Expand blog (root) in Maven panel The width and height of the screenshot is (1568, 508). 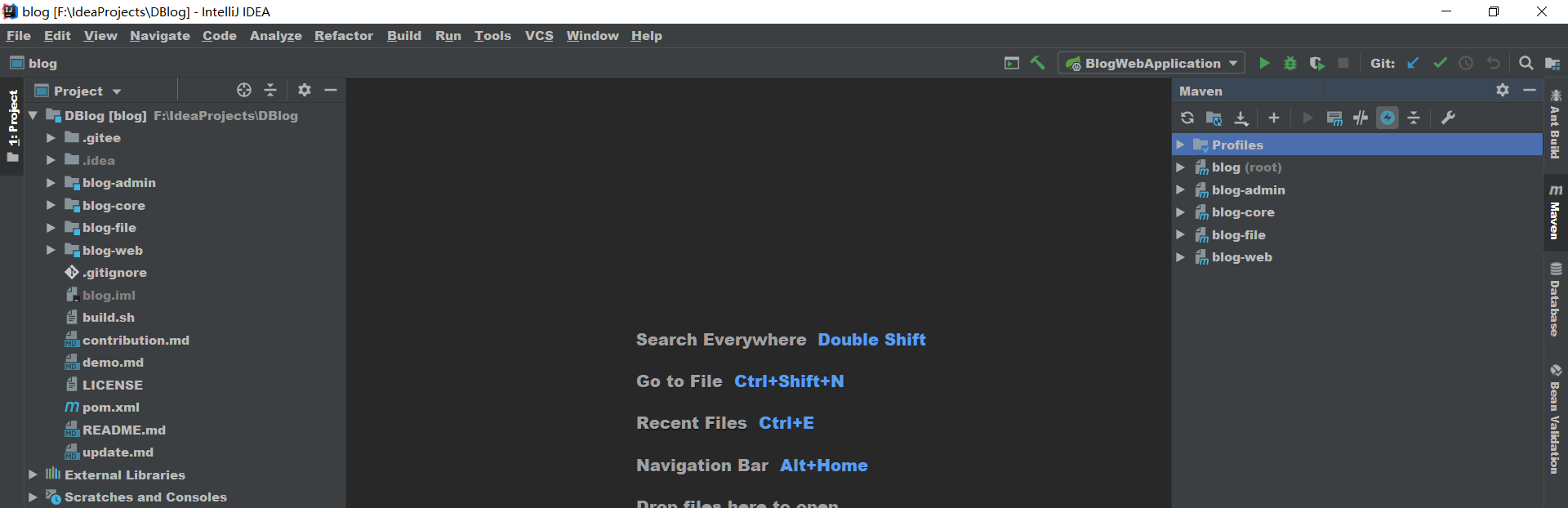[x=1180, y=167]
